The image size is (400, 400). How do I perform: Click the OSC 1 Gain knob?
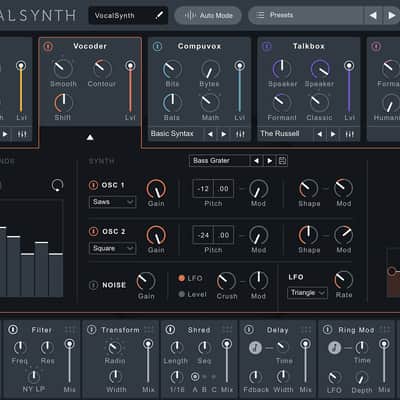pyautogui.click(x=156, y=189)
